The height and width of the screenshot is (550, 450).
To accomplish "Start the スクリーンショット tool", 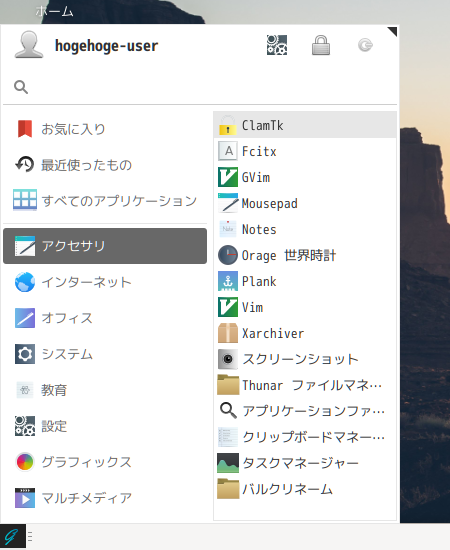I will click(305, 359).
